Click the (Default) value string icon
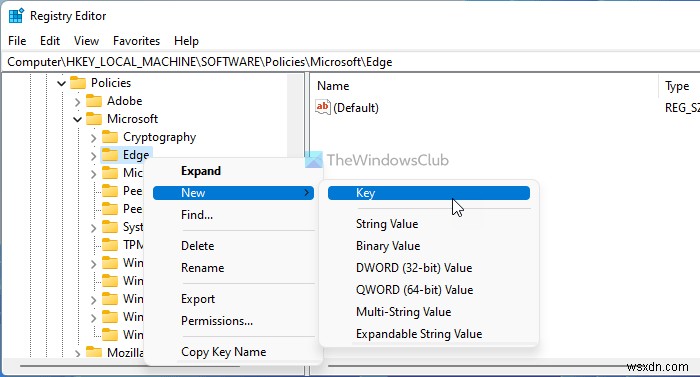The height and width of the screenshot is (377, 700). tap(323, 107)
